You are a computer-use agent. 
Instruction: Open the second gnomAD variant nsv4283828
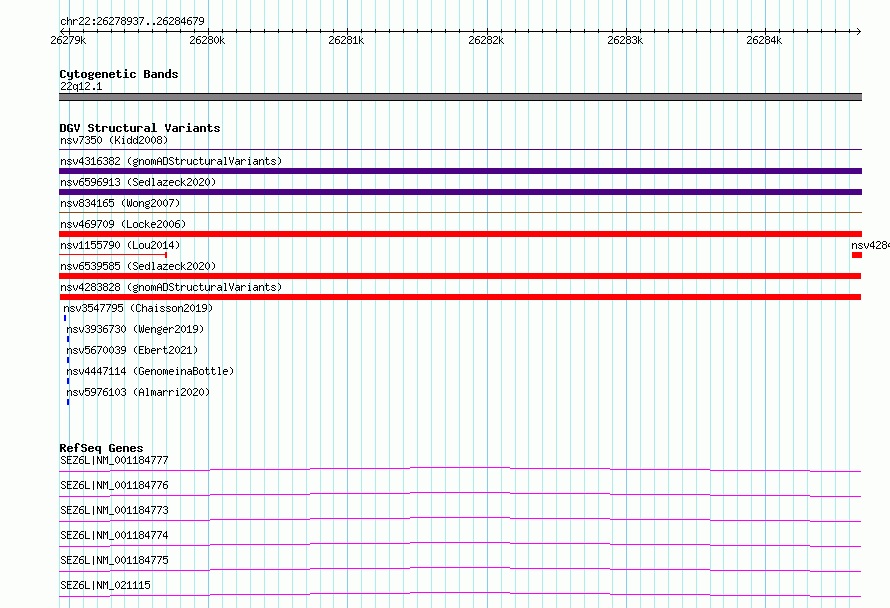171,287
